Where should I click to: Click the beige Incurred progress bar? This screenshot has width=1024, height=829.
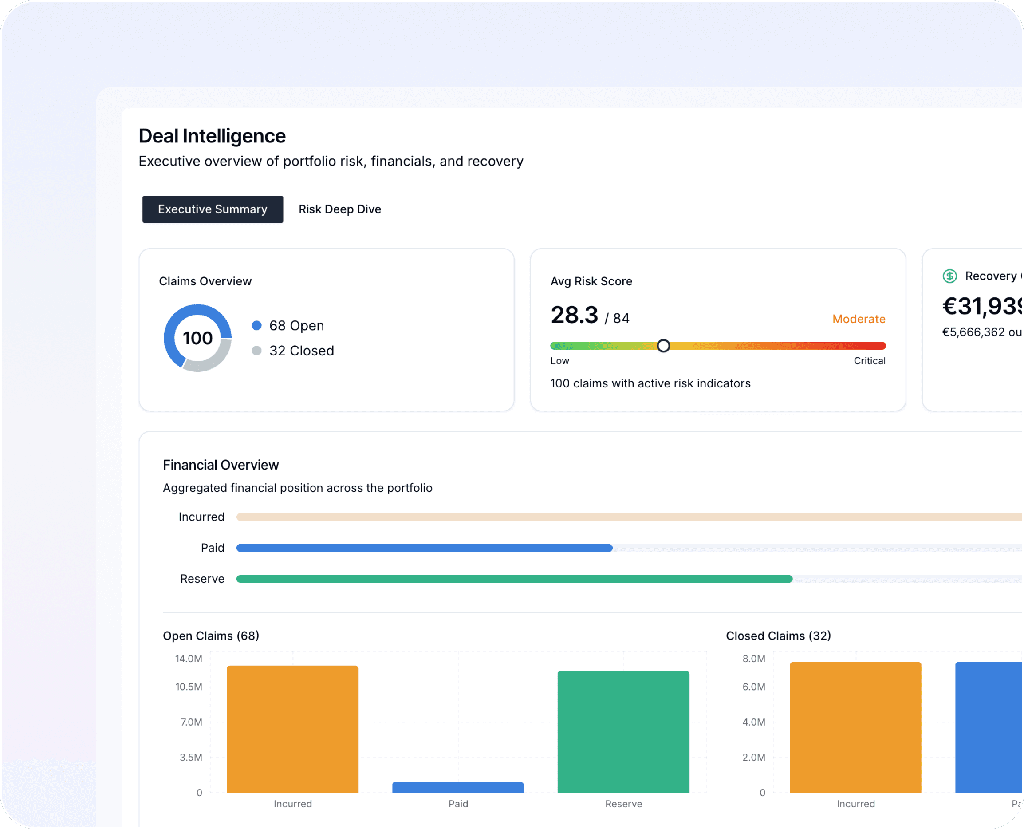(629, 517)
